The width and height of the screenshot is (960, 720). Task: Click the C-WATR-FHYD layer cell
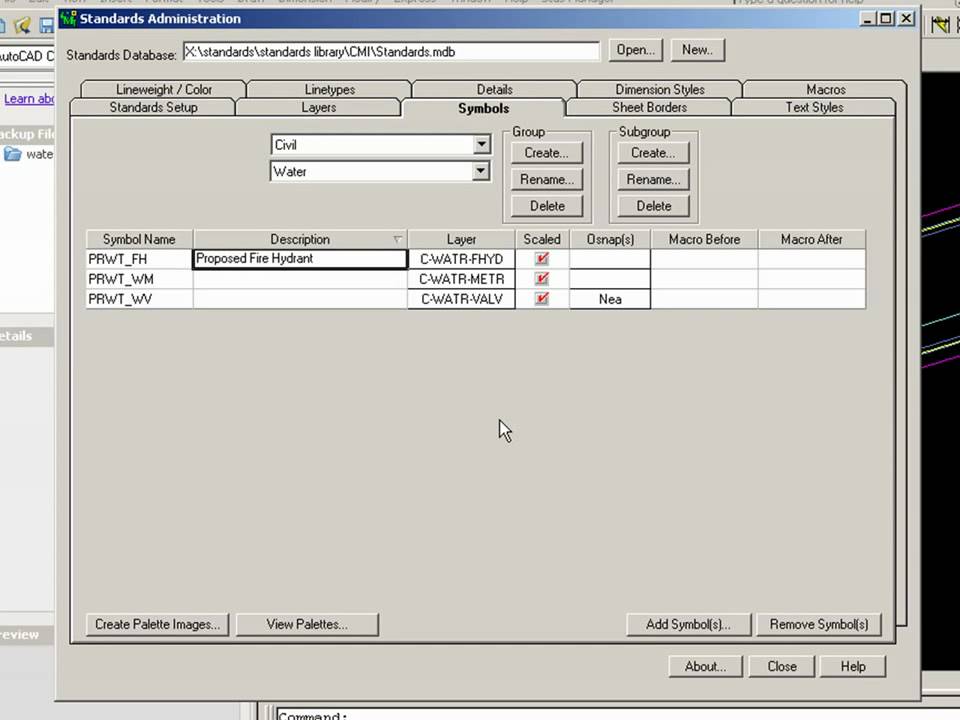point(461,258)
